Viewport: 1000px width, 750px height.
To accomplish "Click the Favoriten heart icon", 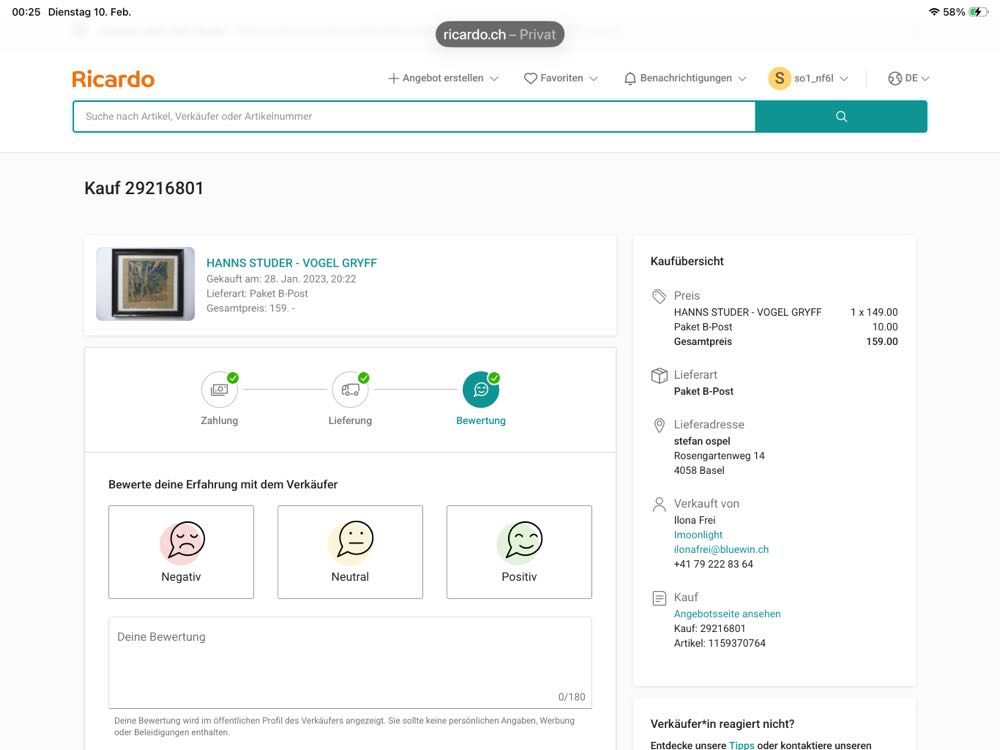I will 531,78.
